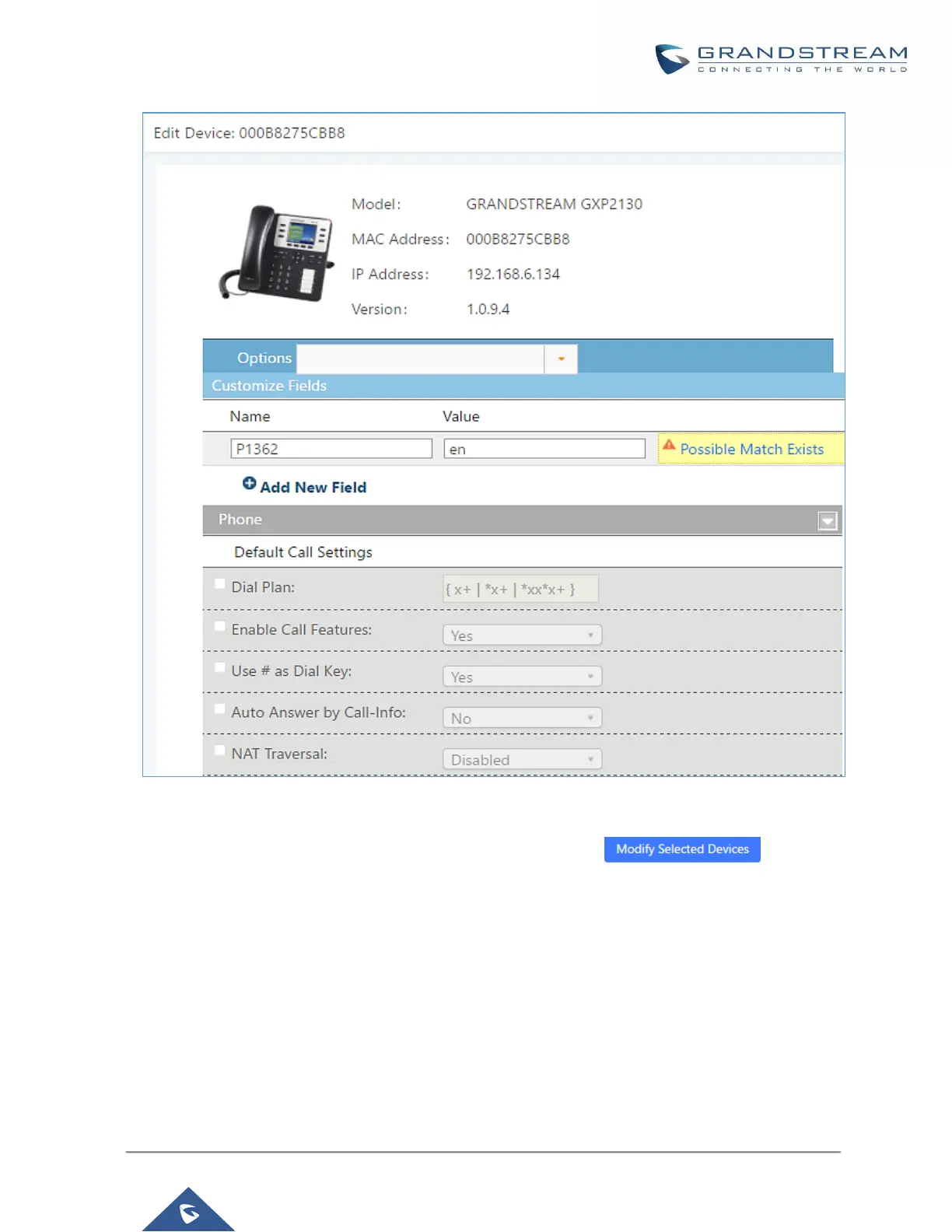
Task: Toggle the Use # as Dial Key checkbox
Action: point(220,667)
